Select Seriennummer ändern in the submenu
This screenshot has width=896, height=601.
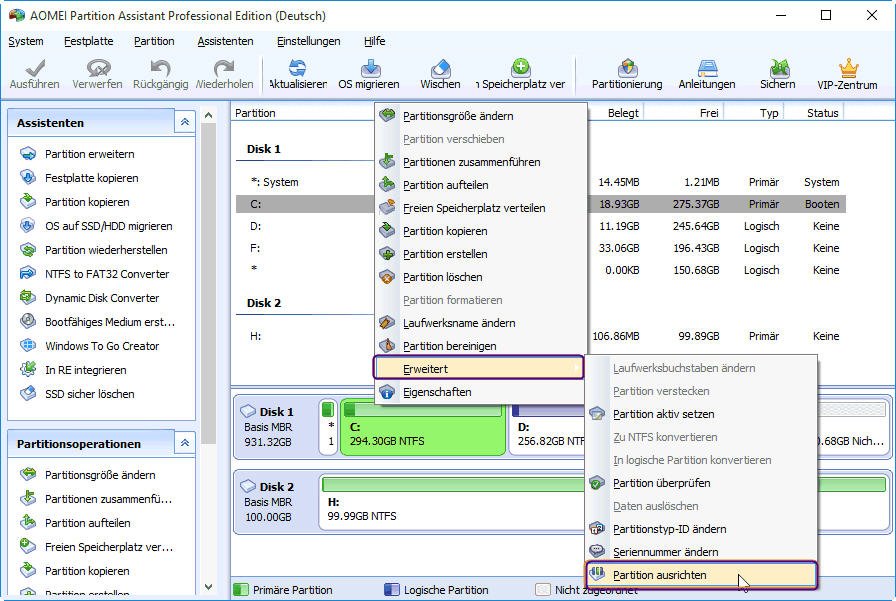702,552
